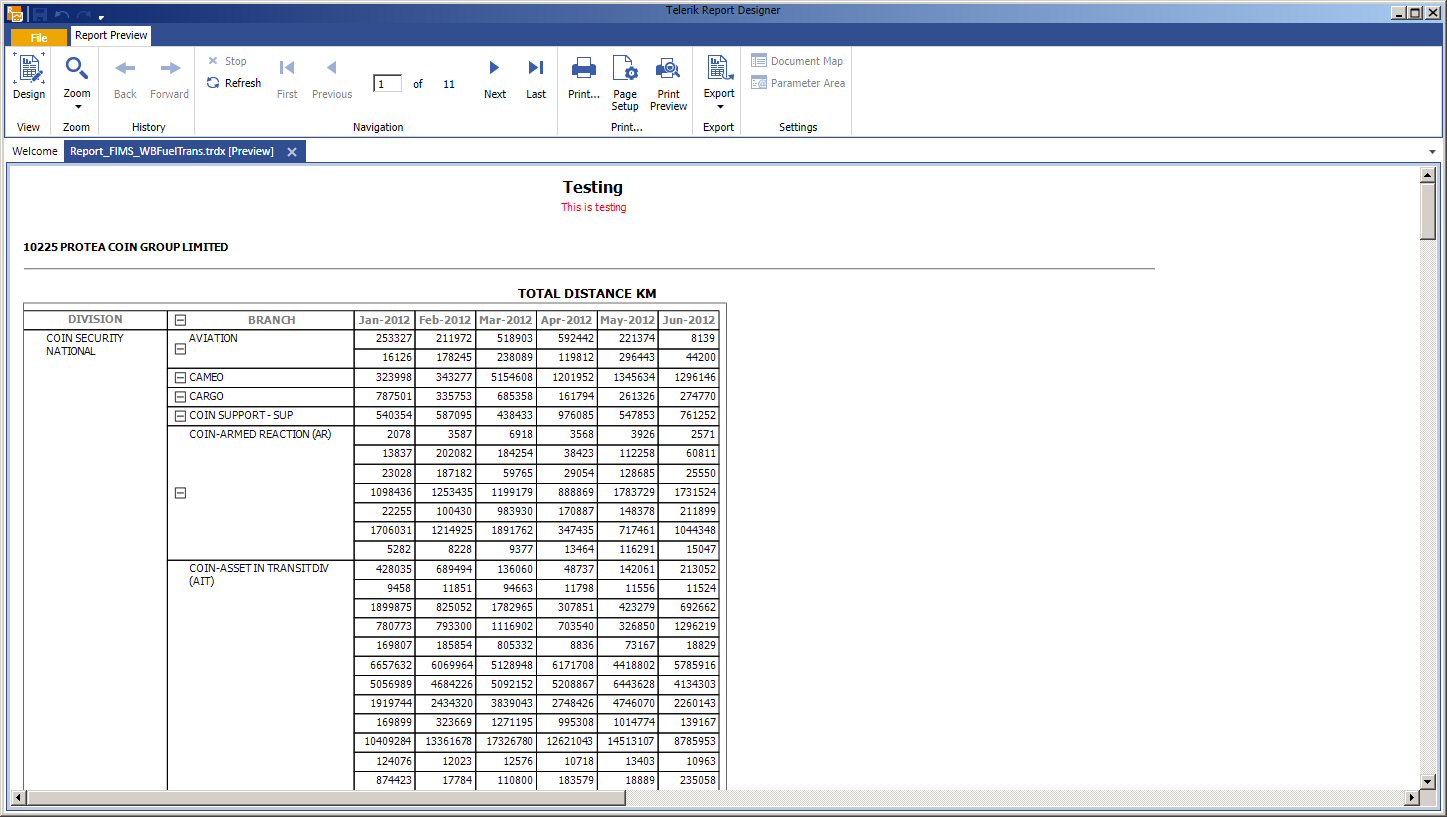
Task: Click the Testing report title
Action: (593, 187)
